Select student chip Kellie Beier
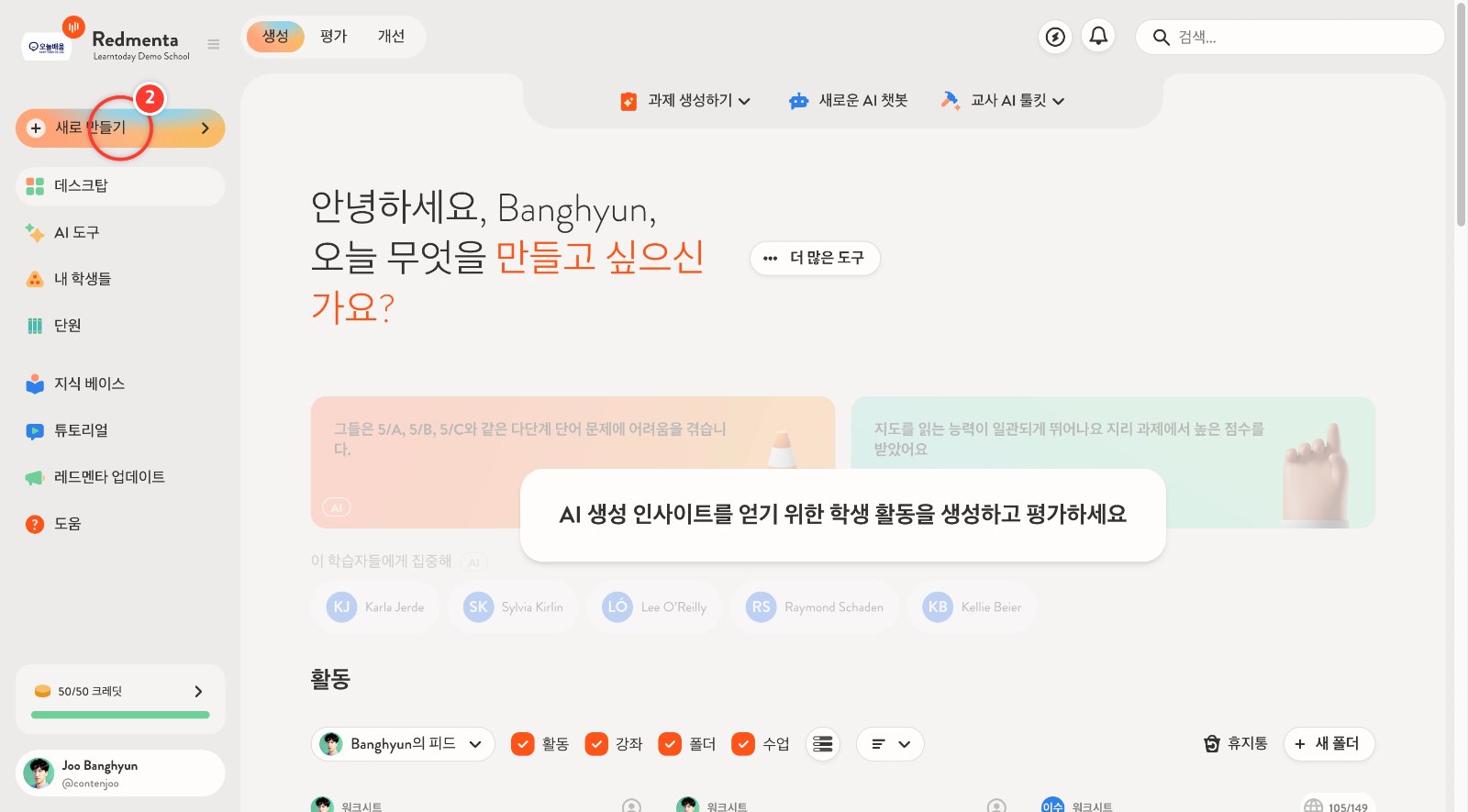This screenshot has width=1468, height=812. point(973,607)
